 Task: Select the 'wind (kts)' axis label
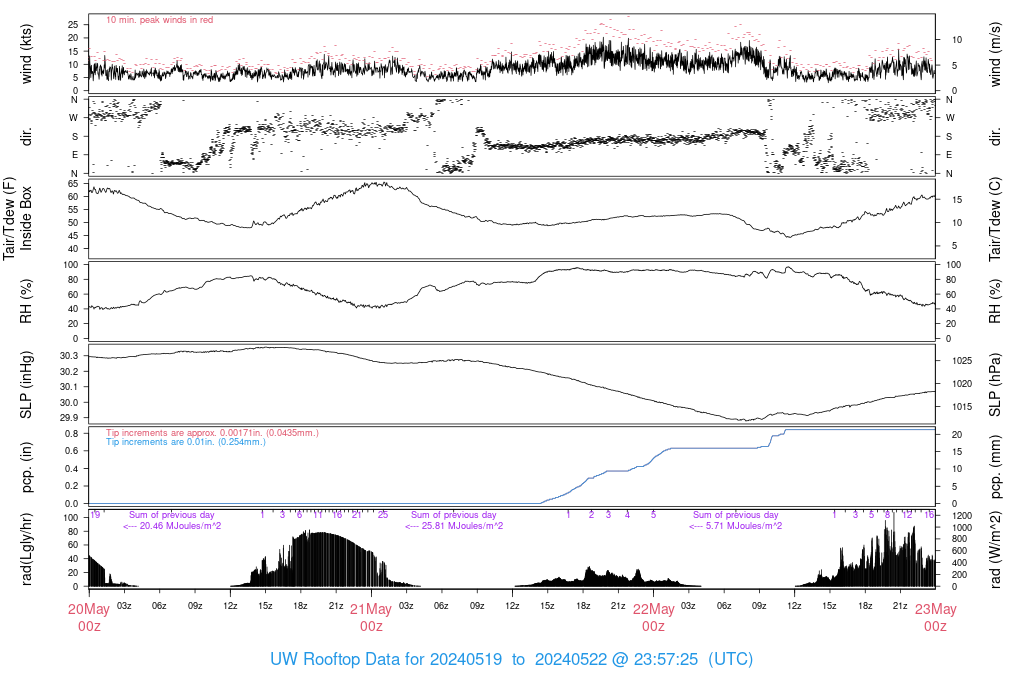26,54
